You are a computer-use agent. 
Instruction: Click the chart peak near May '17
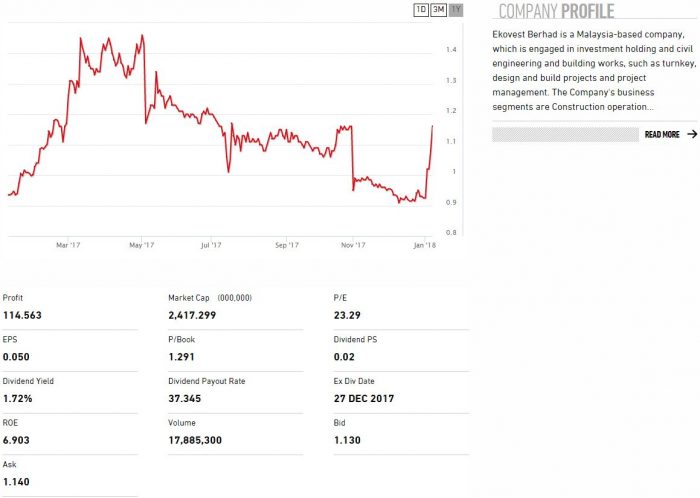pos(143,36)
